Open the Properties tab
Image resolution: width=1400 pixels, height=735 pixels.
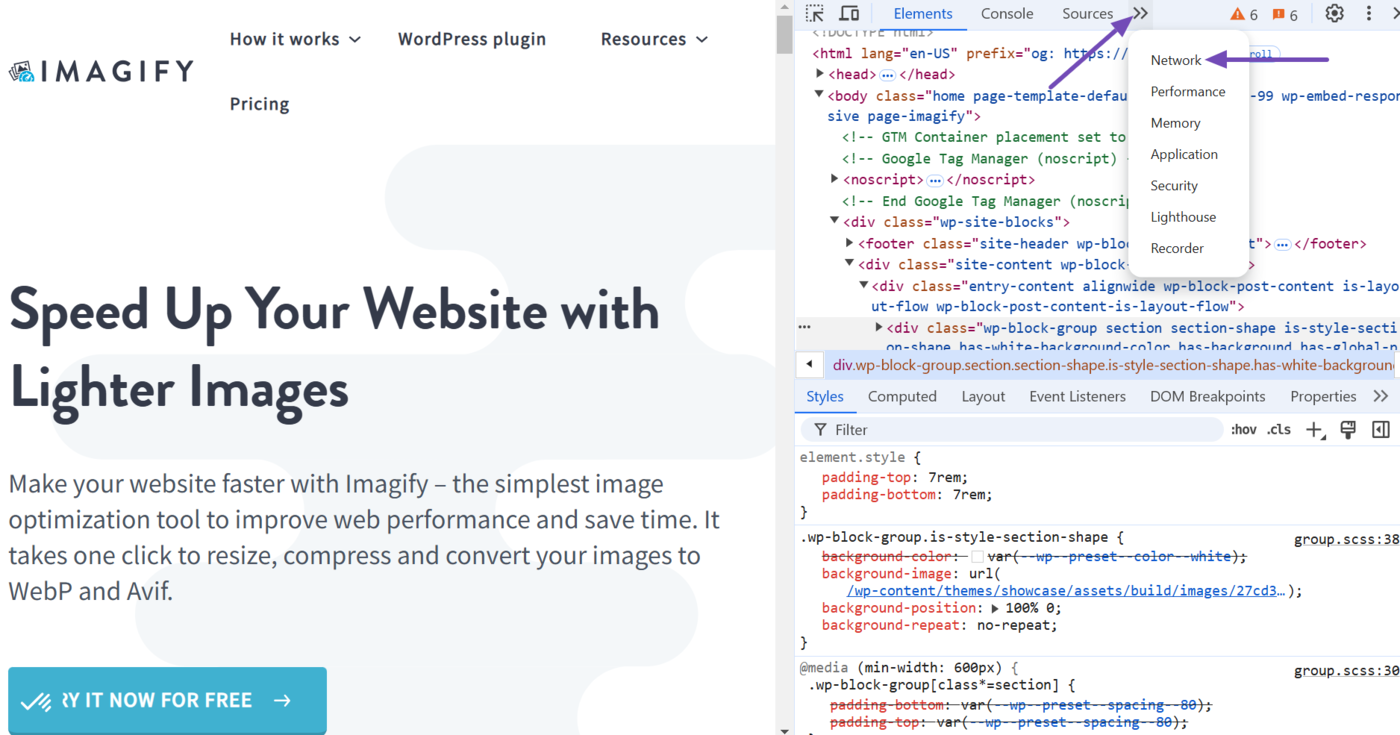point(1323,397)
